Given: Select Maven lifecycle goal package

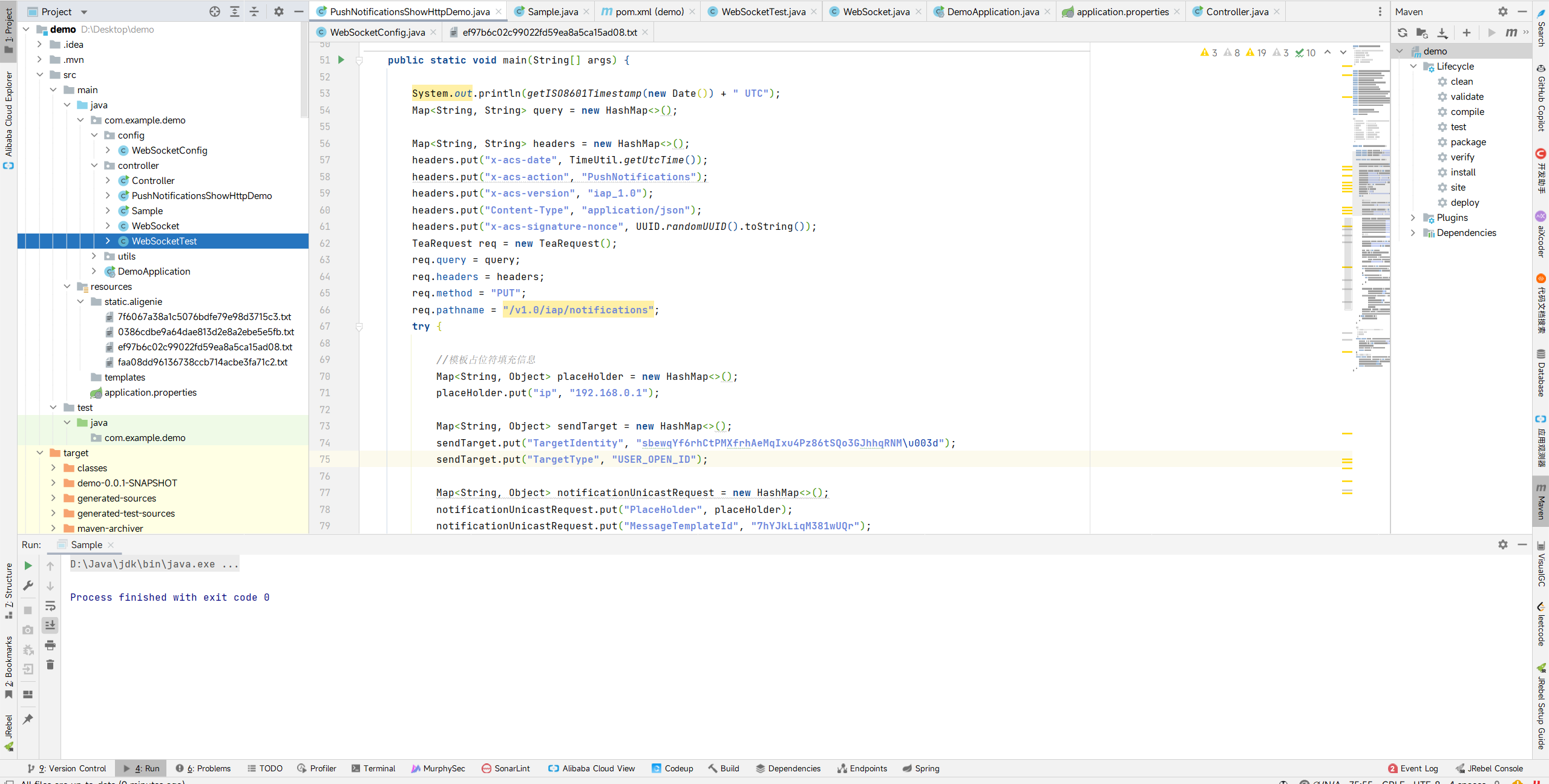Looking at the screenshot, I should [x=1467, y=142].
